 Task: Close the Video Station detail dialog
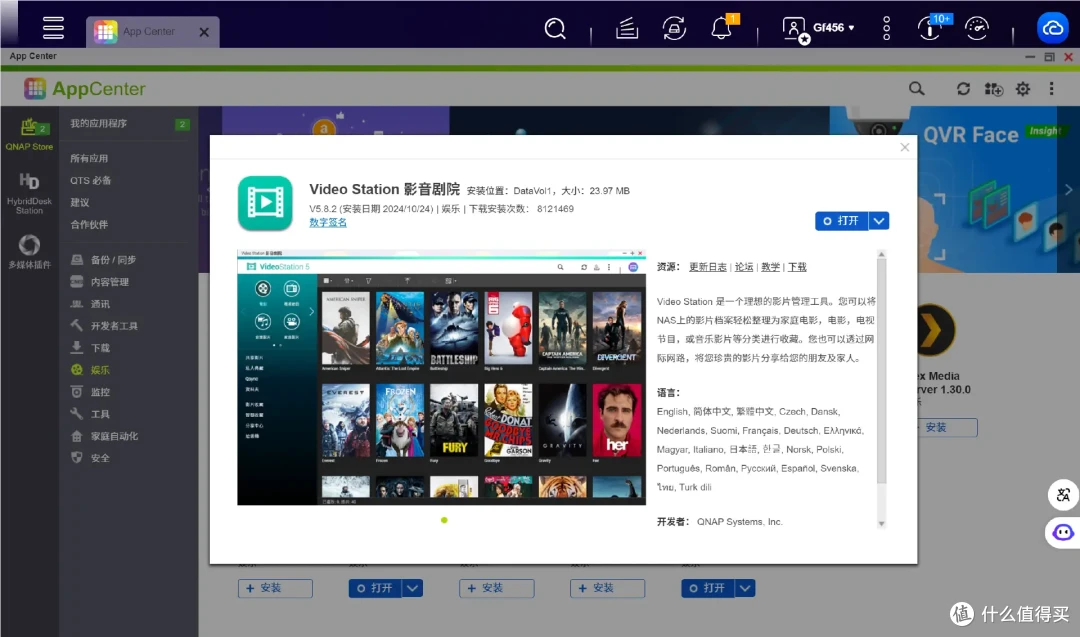point(904,147)
